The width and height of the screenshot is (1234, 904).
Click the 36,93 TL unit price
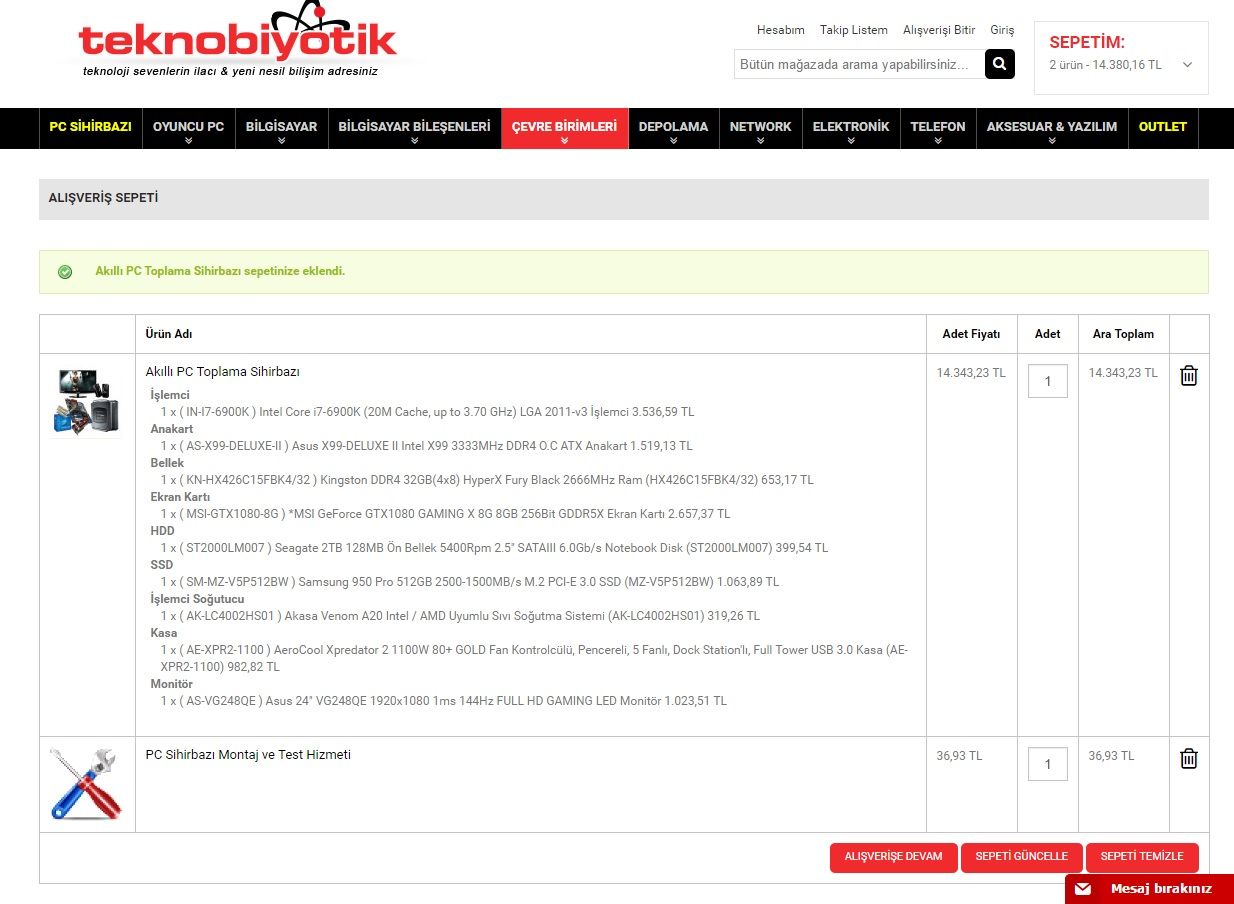pyautogui.click(x=959, y=756)
